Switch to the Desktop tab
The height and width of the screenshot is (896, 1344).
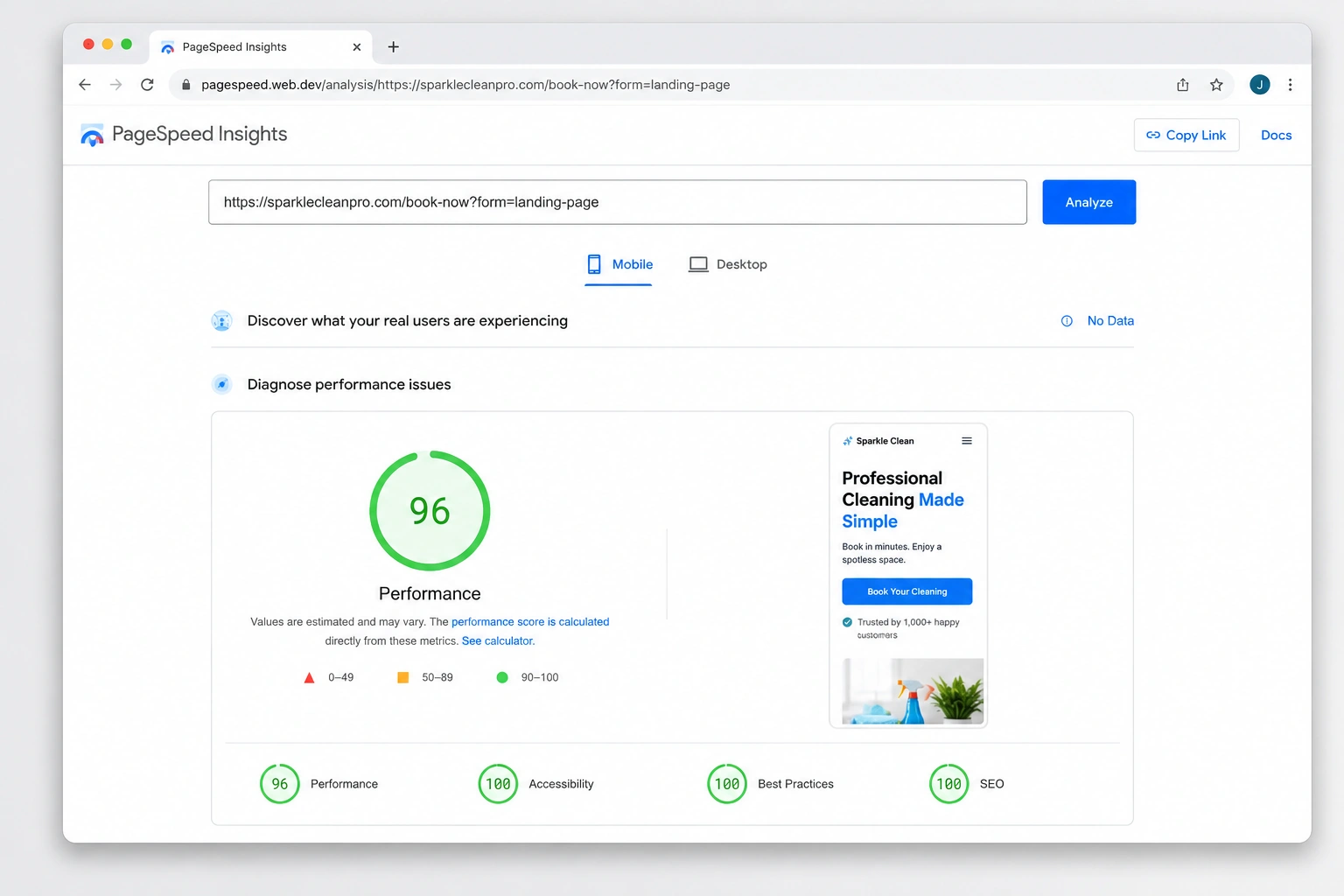click(728, 264)
